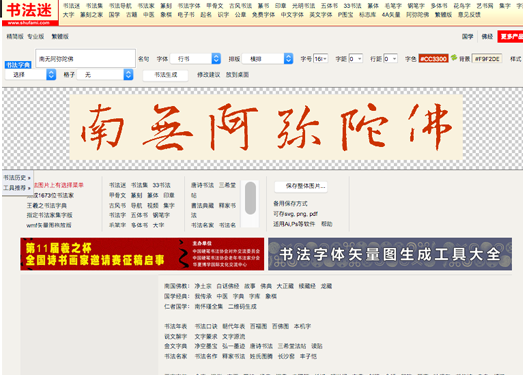Open 免费字体 in second navigation row
This screenshot has height=375, width=523.
(263, 15)
